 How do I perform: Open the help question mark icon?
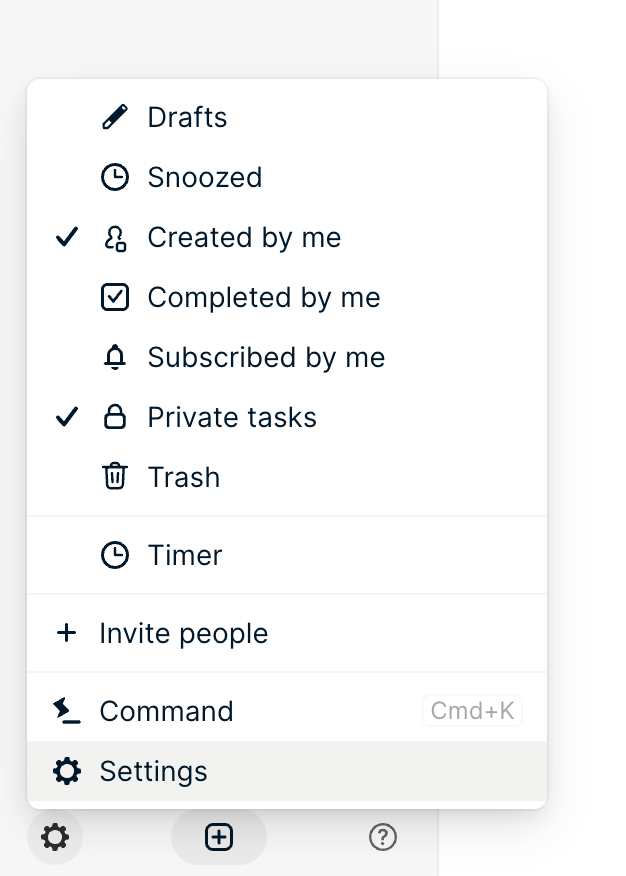(383, 837)
